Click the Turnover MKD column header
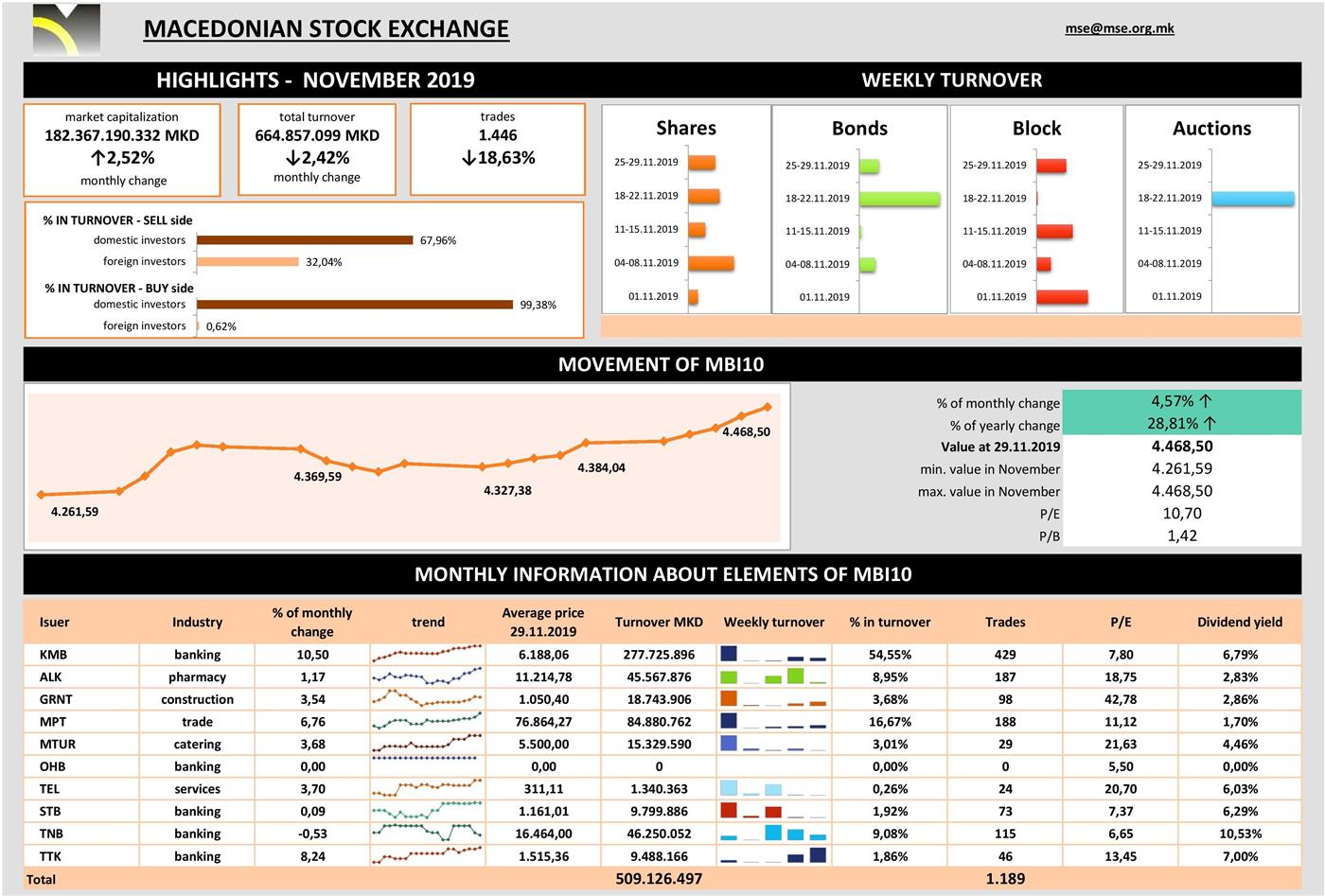 coord(659,623)
